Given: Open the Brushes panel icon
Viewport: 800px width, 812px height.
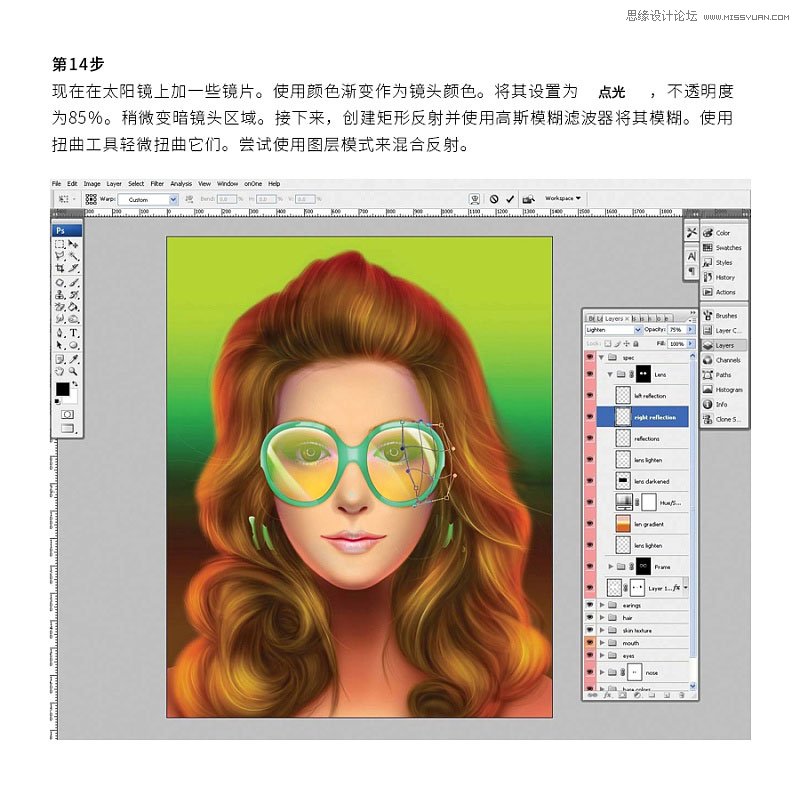Looking at the screenshot, I should (708, 315).
